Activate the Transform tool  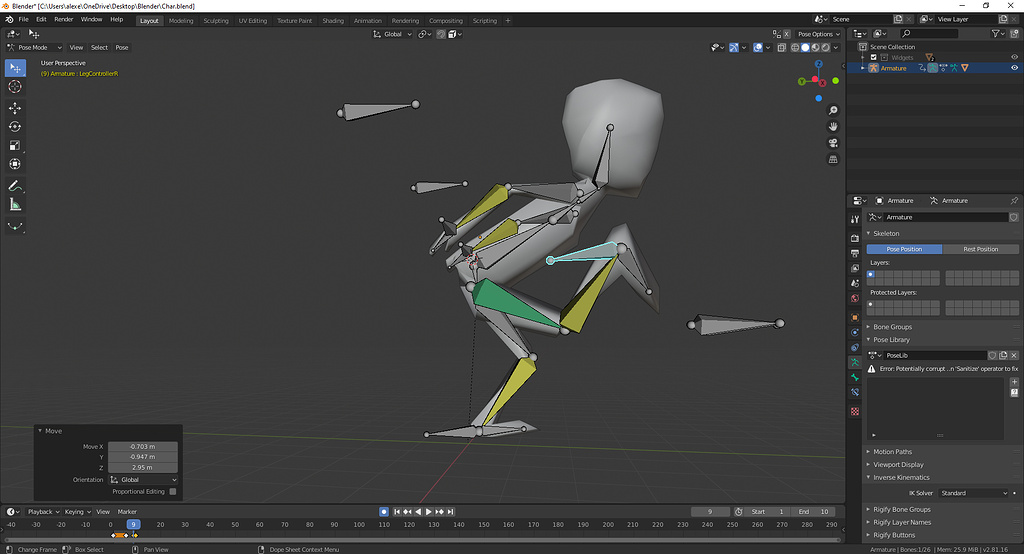(x=15, y=164)
